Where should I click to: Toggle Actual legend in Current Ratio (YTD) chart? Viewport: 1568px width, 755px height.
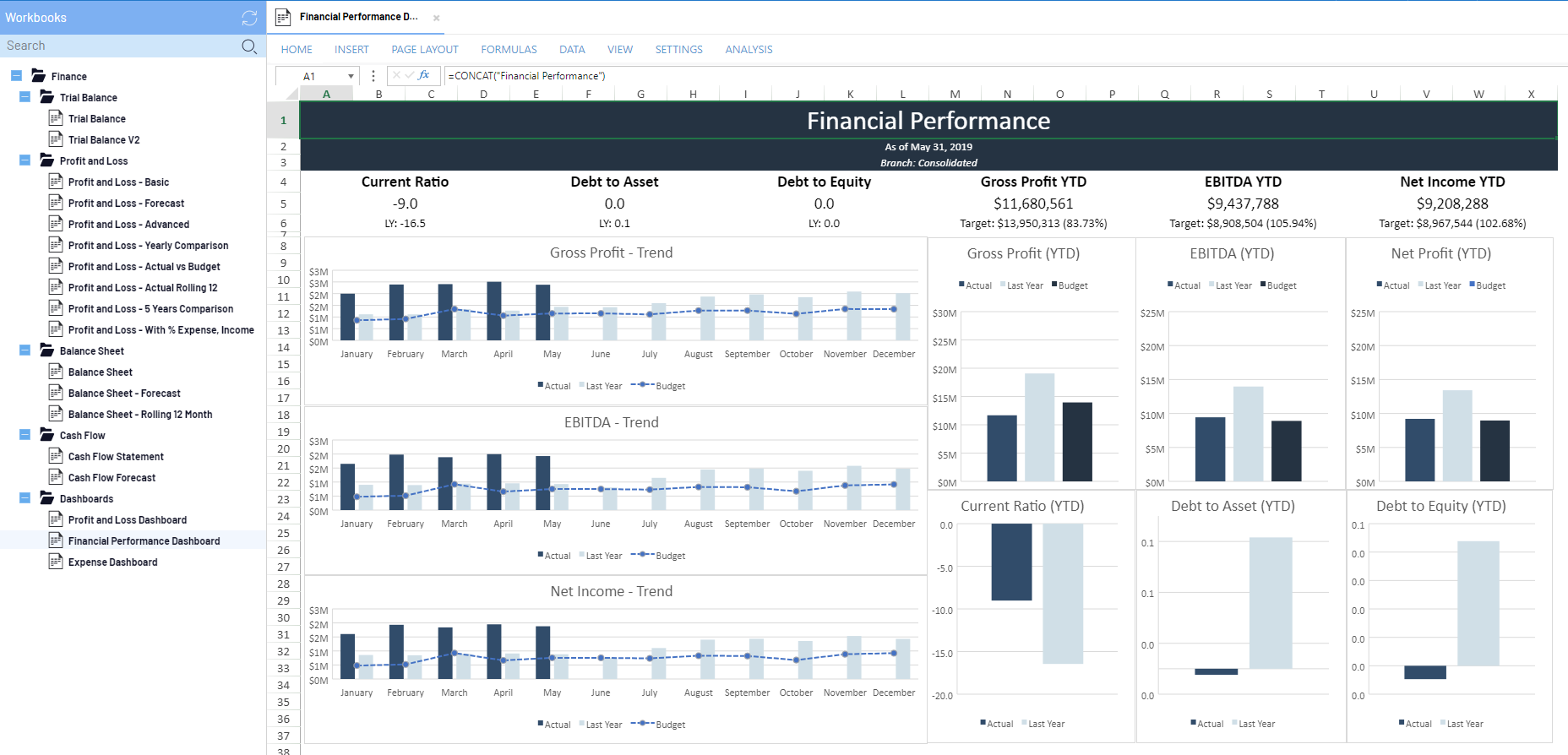tap(996, 724)
